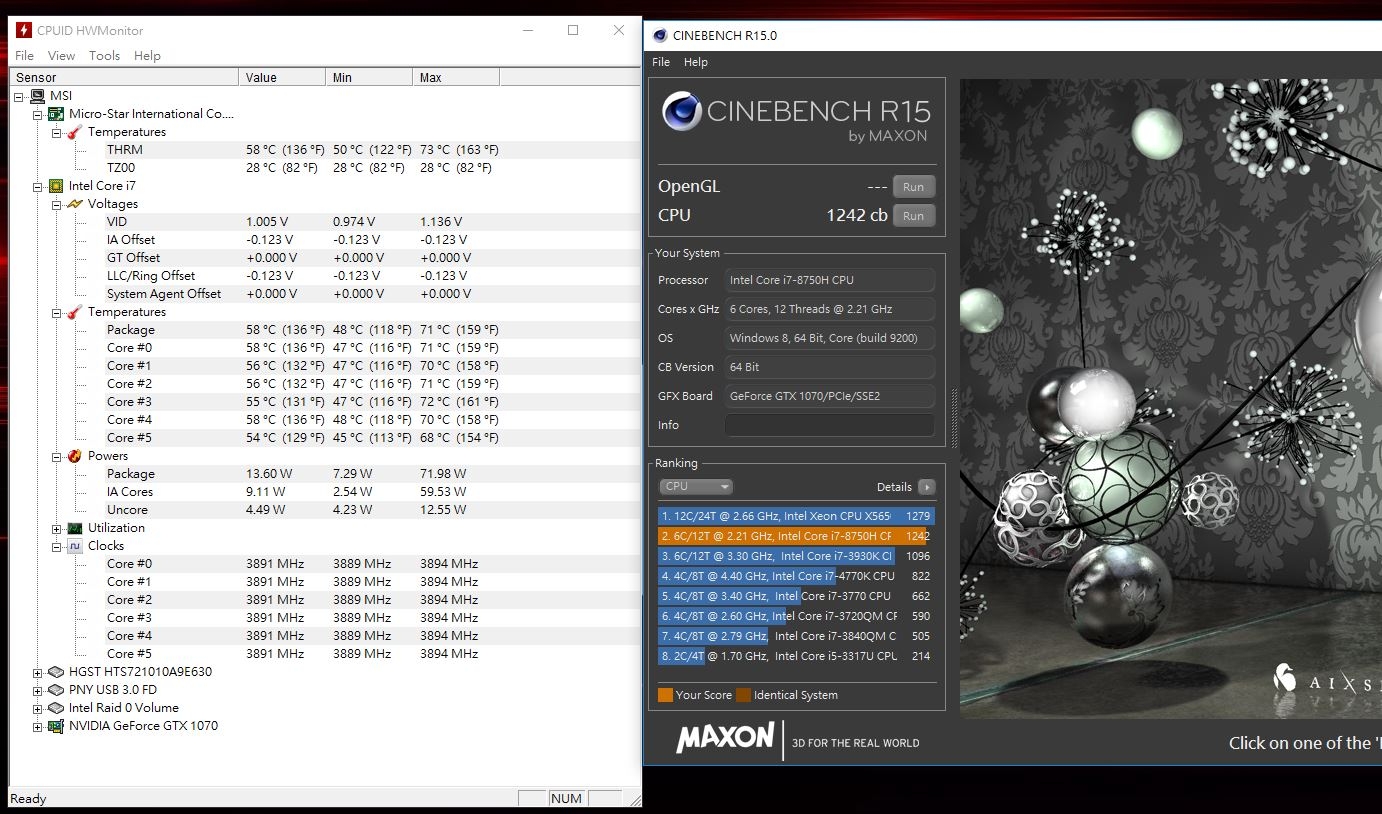This screenshot has width=1382, height=814.
Task: Click the flame icon next to Powers
Action: click(x=75, y=456)
